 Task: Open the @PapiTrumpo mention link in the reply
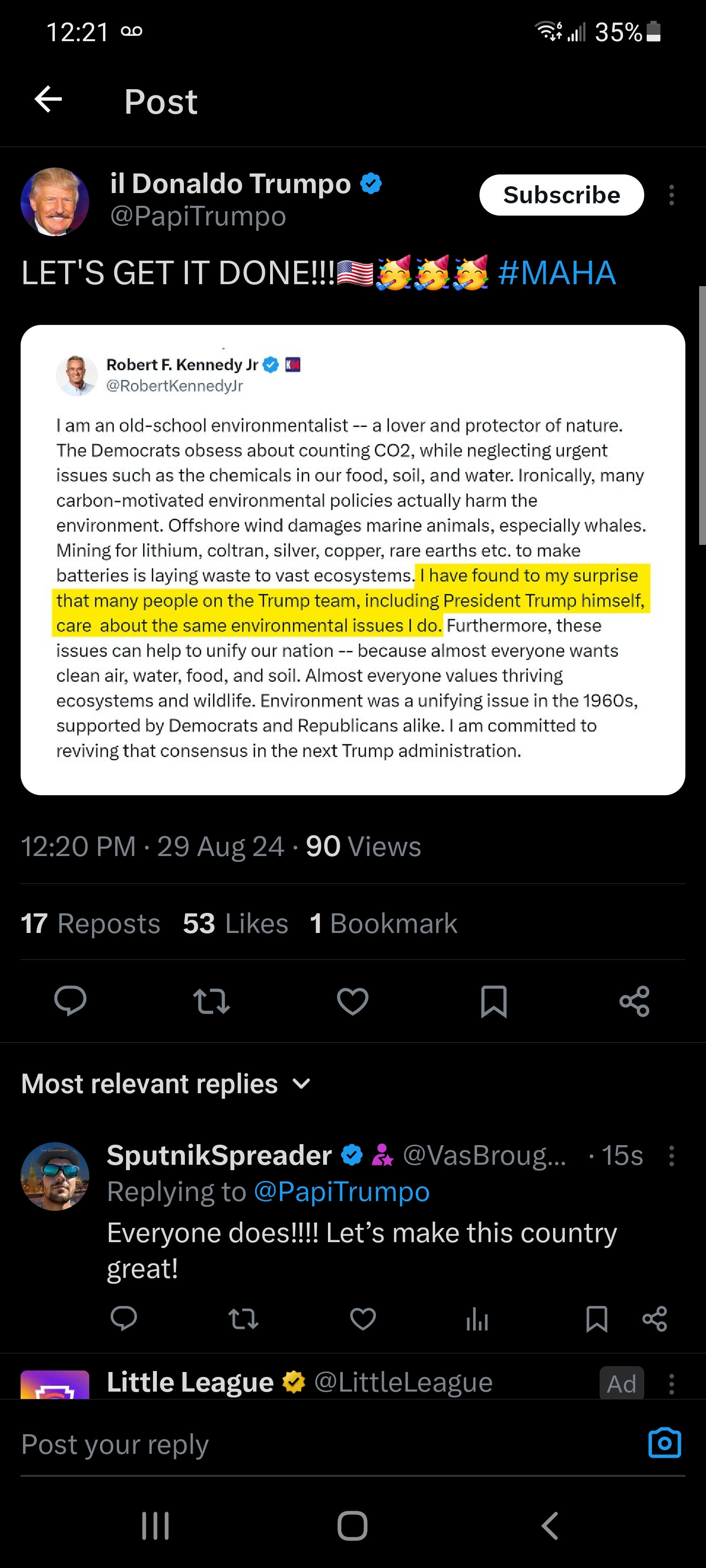(341, 1192)
